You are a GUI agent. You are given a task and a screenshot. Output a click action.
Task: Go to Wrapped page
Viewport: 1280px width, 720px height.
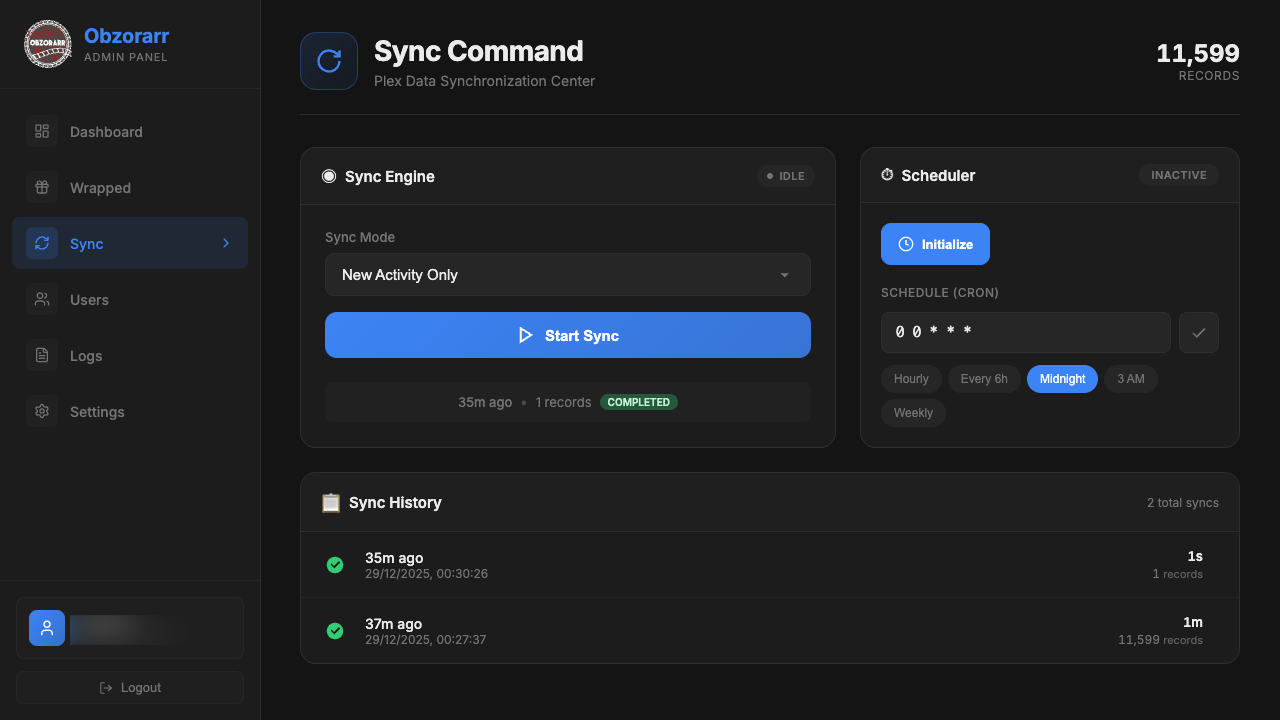click(x=130, y=187)
